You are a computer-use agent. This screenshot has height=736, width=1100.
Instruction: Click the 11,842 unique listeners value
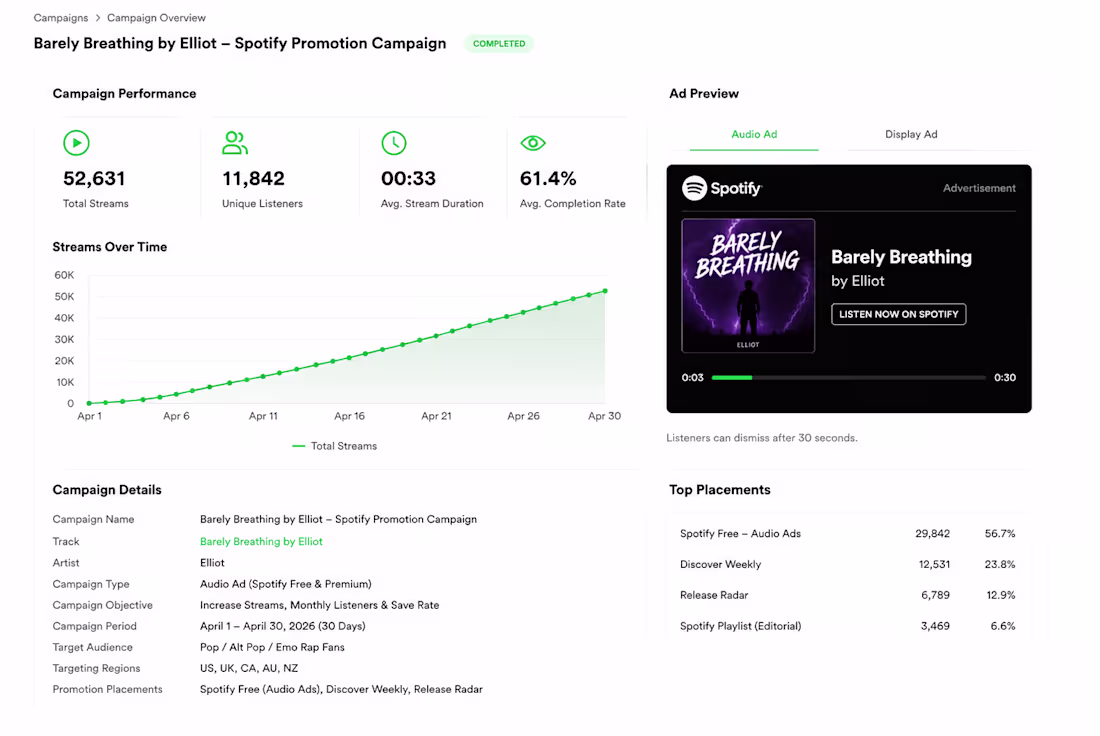coord(253,179)
